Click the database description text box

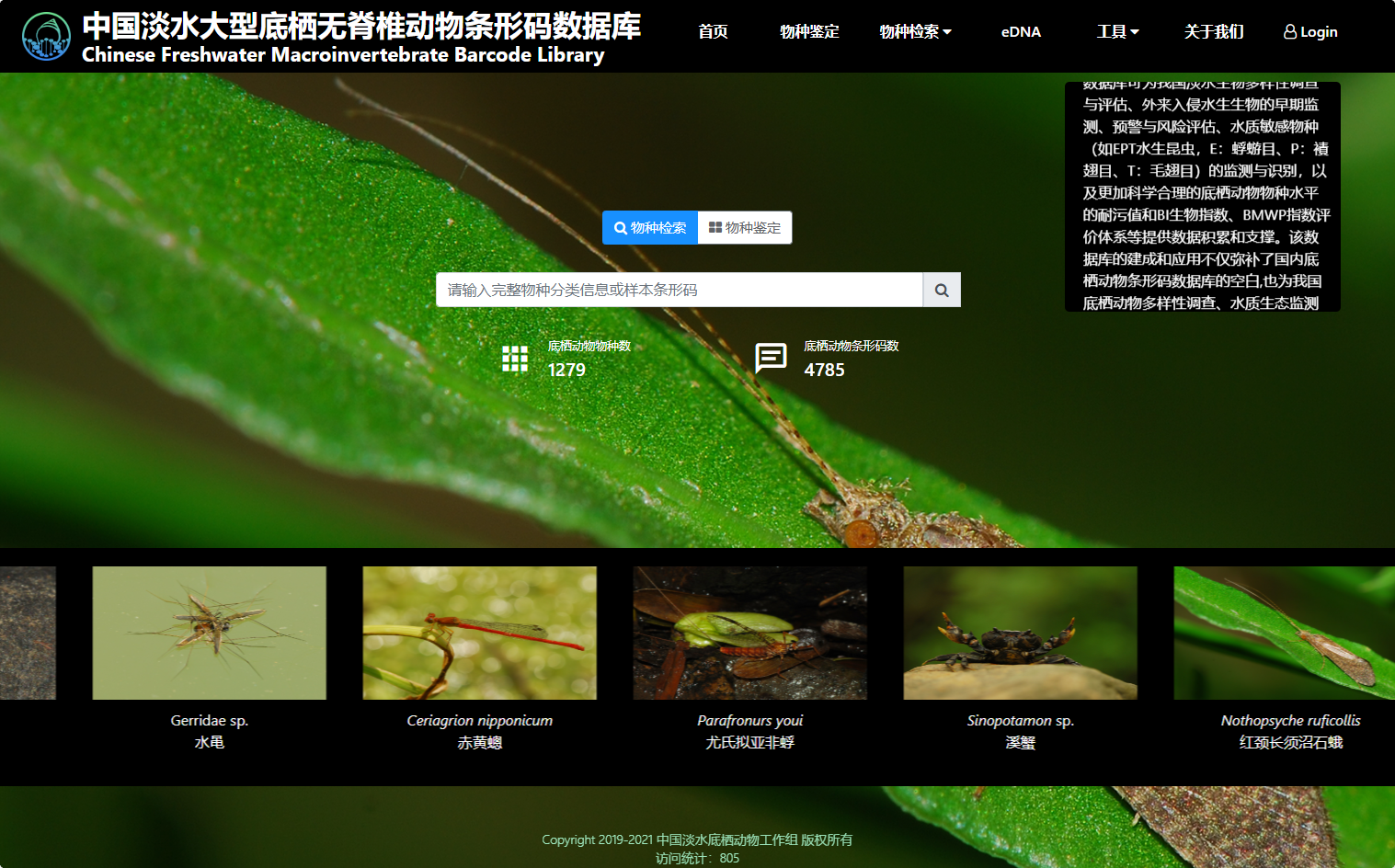tap(1203, 197)
